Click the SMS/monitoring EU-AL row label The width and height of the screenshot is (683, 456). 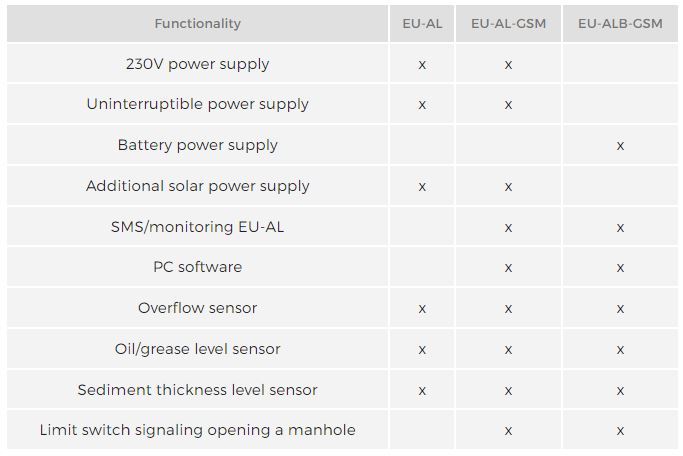point(198,227)
